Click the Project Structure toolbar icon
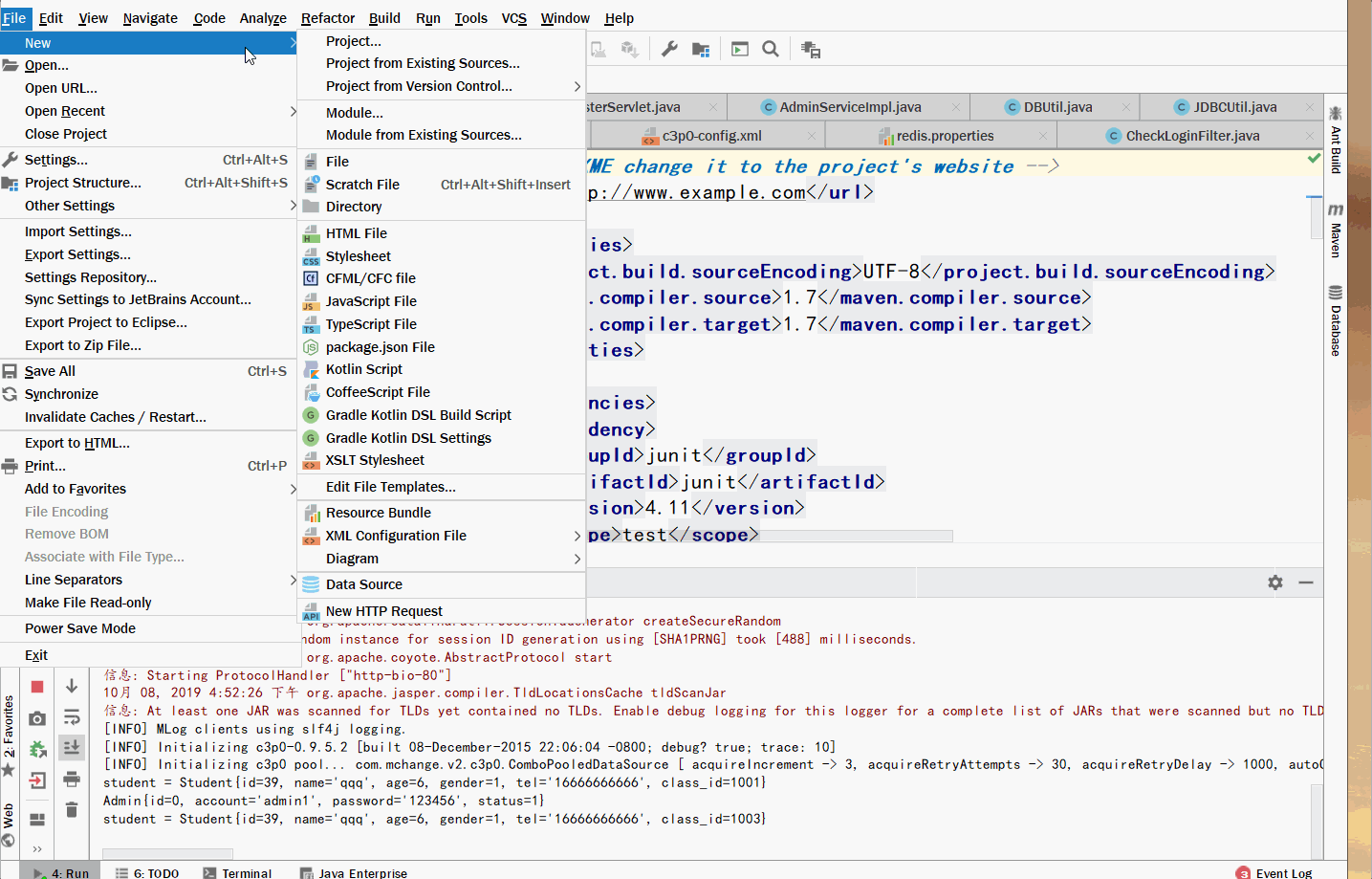 [701, 49]
